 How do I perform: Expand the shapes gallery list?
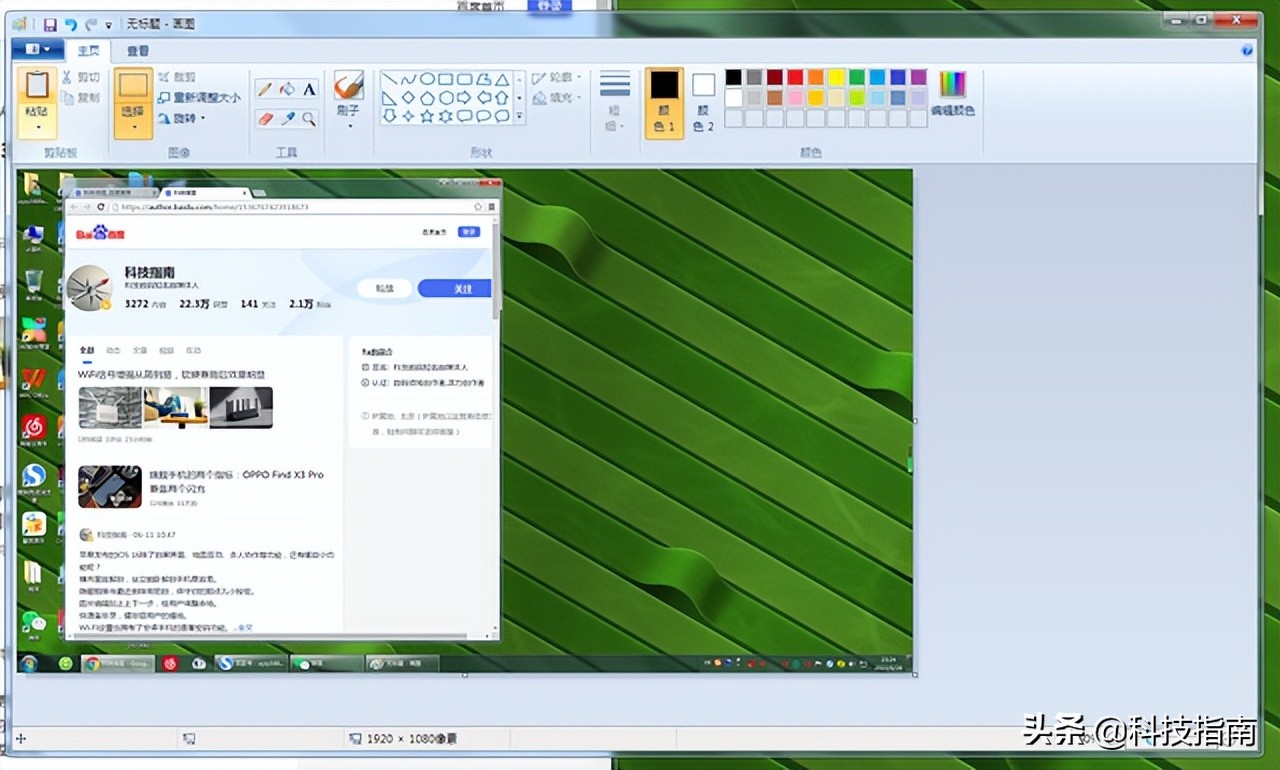tap(519, 117)
